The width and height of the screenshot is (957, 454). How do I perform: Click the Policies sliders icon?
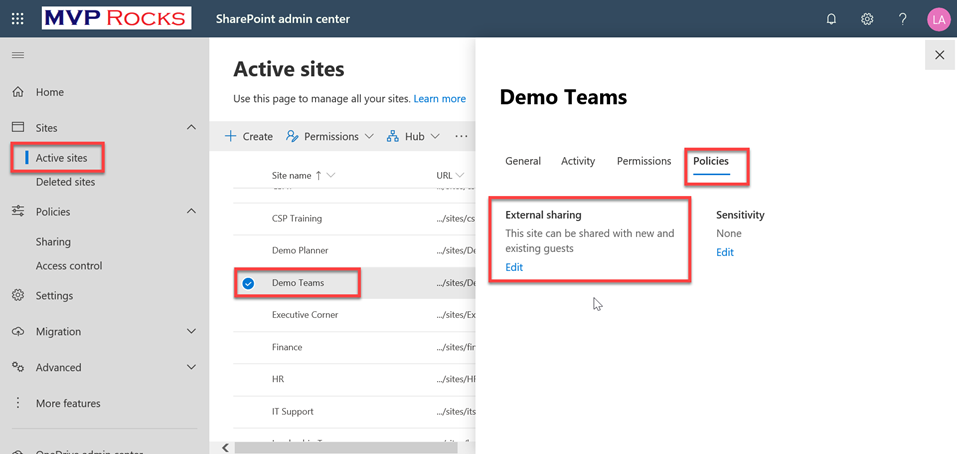click(18, 211)
